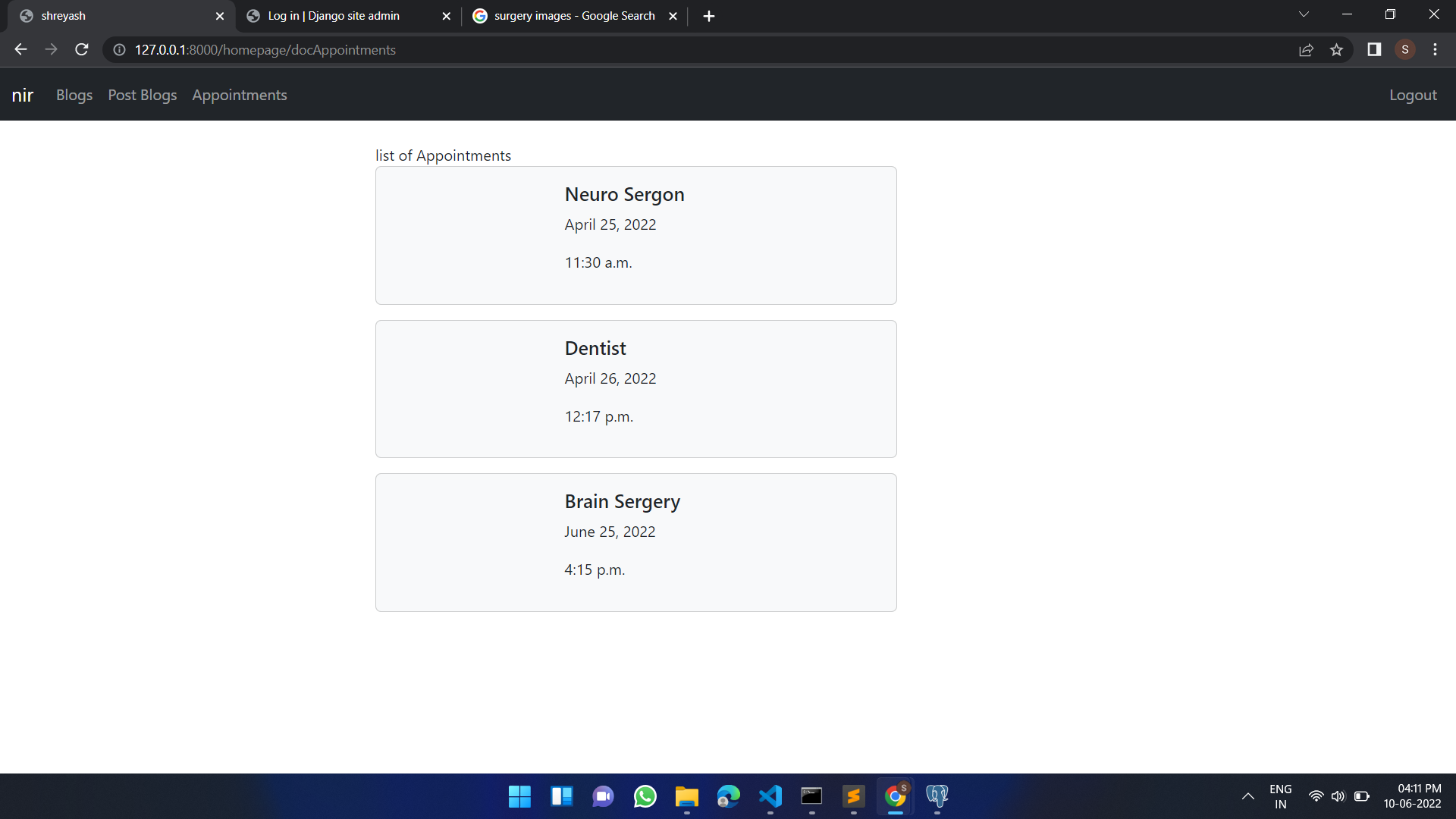The image size is (1456, 819).
Task: View site information via the address bar icon
Action: 118,50
